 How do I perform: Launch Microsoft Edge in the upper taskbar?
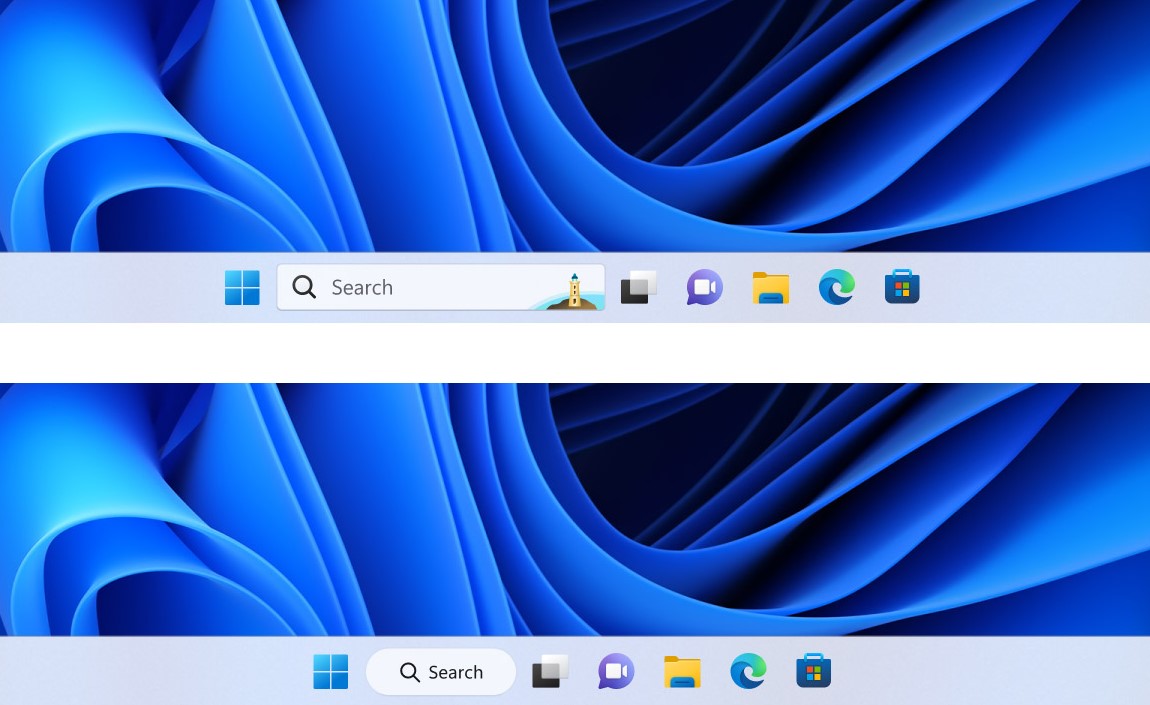[x=837, y=287]
